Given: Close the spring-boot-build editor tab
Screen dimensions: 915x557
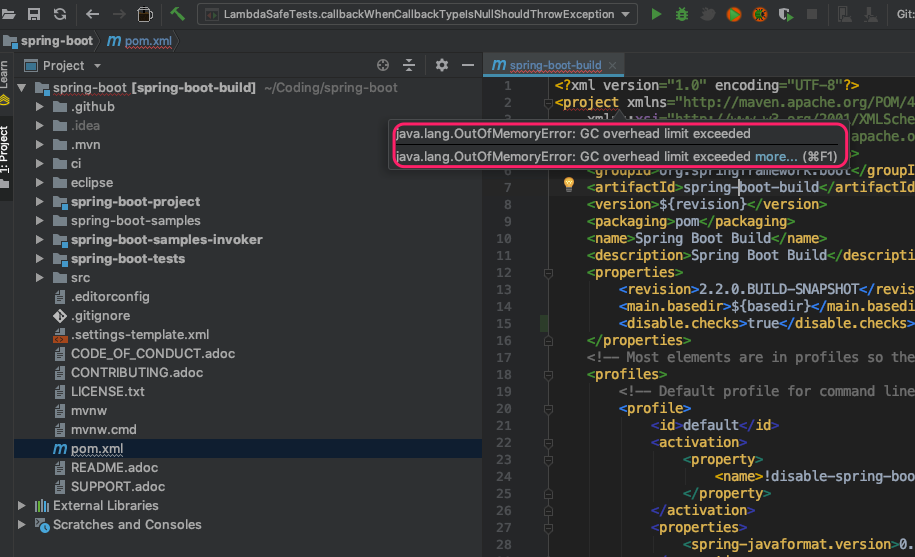Looking at the screenshot, I should (x=612, y=65).
